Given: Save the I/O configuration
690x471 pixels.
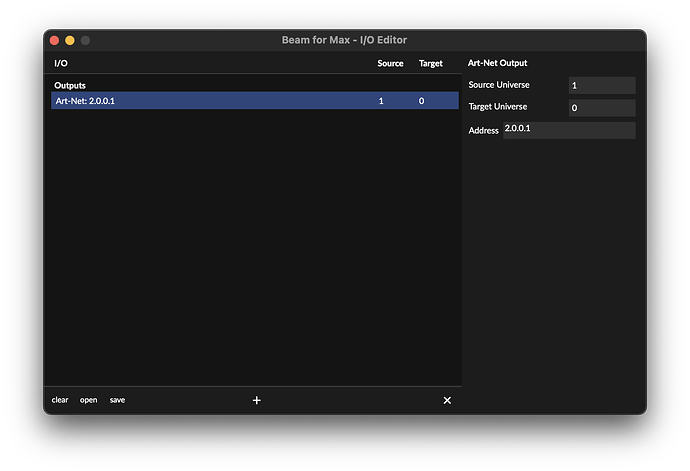Looking at the screenshot, I should [x=117, y=400].
